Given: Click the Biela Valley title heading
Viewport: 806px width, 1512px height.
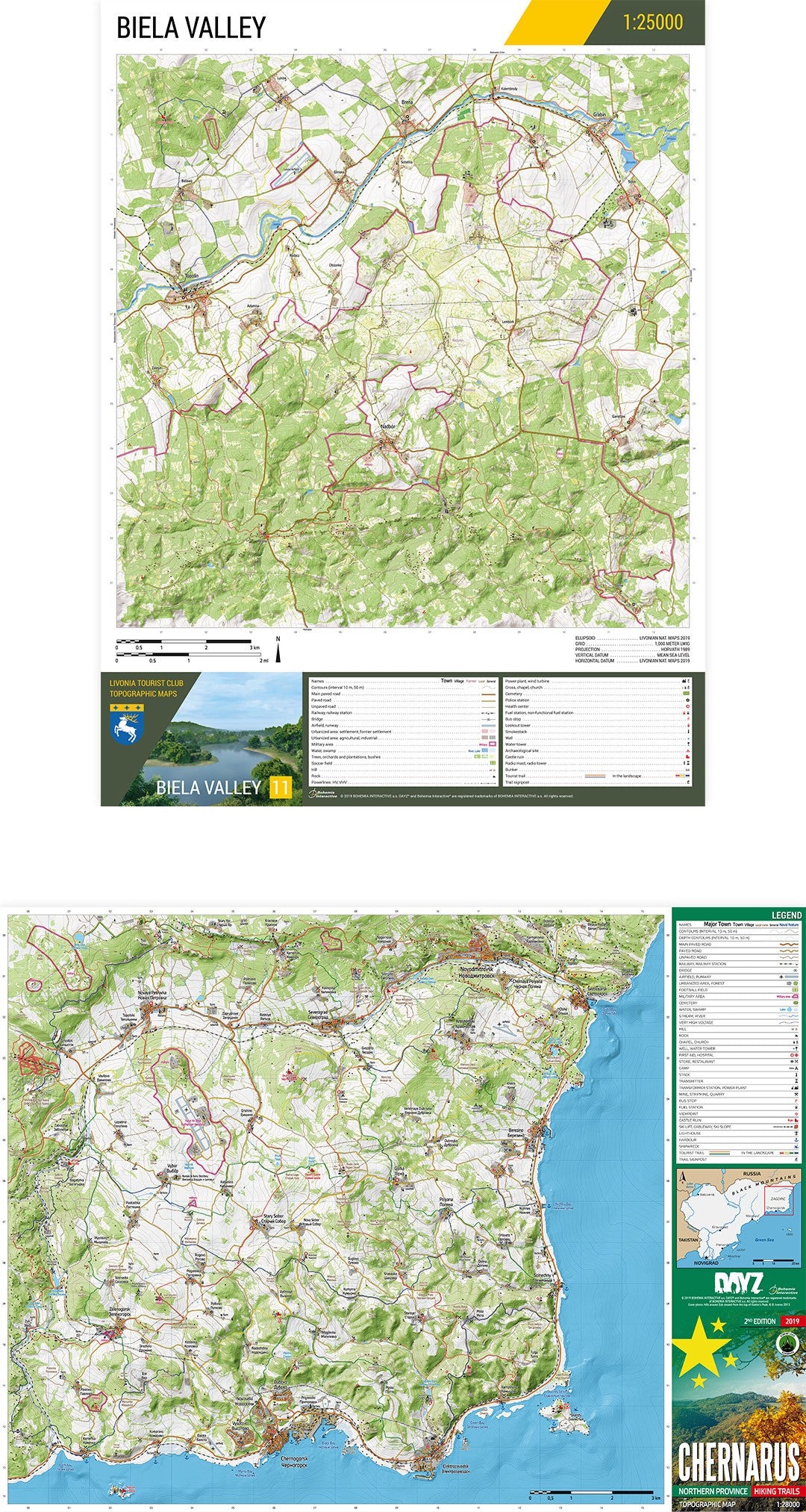Looking at the screenshot, I should point(191,28).
